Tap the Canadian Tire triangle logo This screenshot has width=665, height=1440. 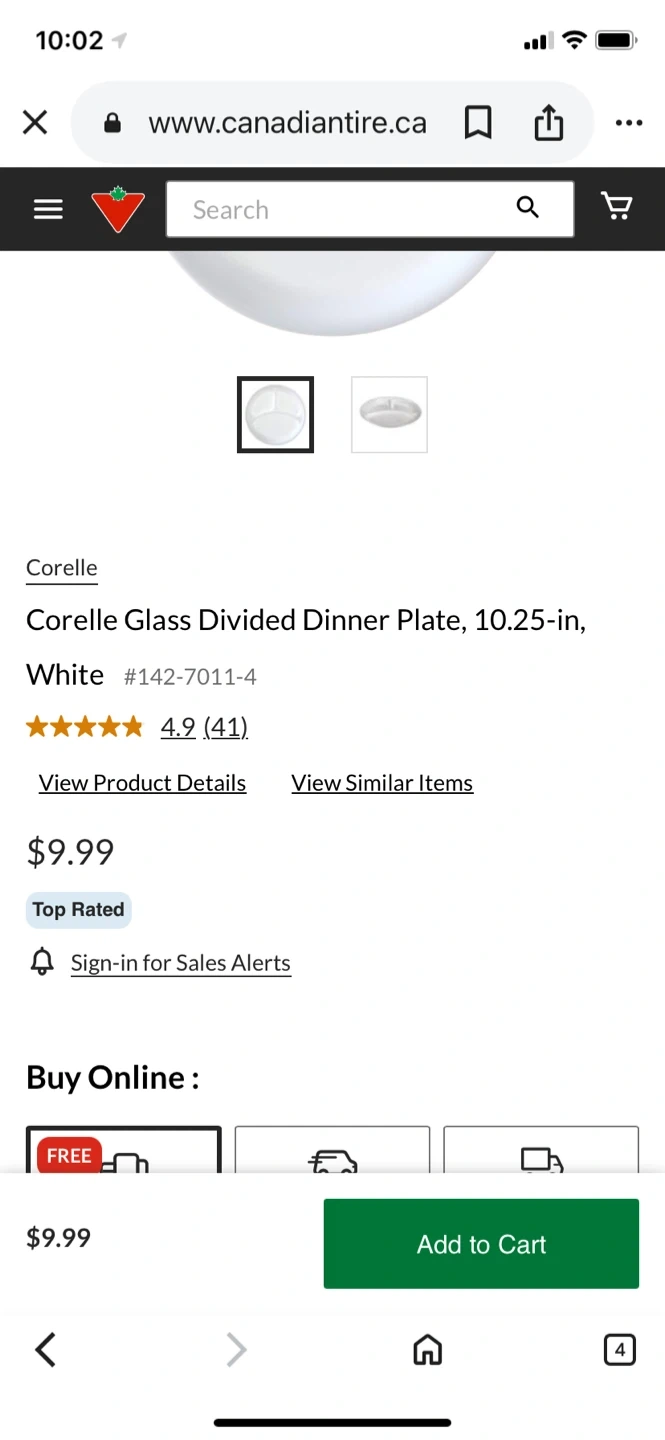click(x=118, y=209)
